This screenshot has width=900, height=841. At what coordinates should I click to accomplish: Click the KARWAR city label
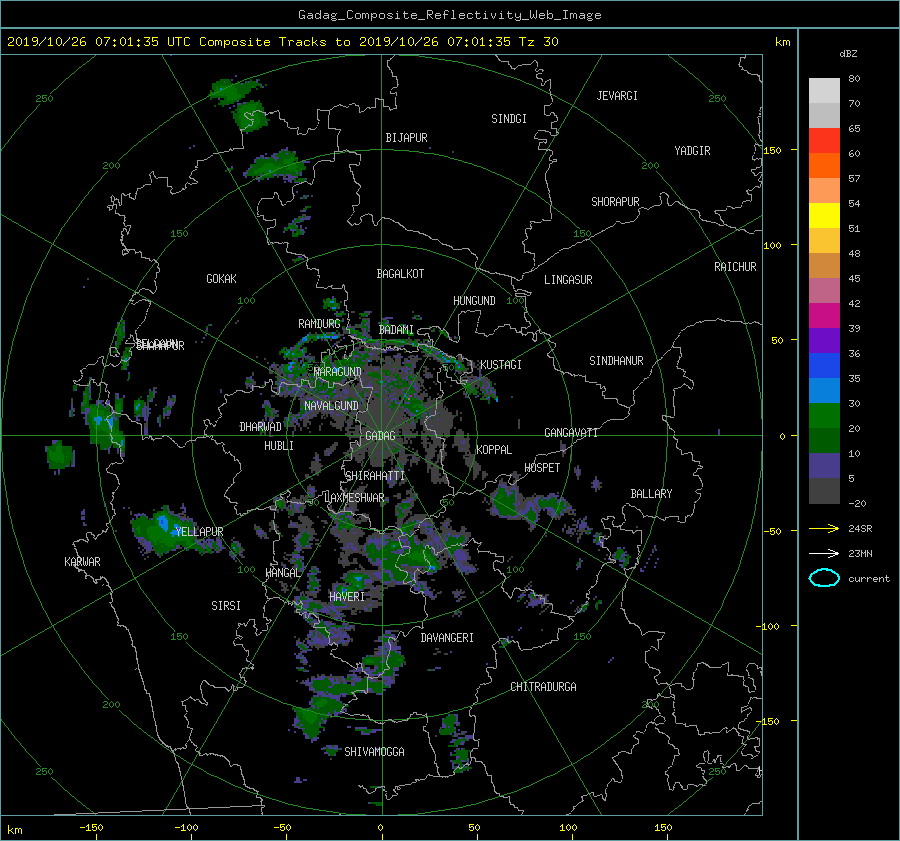click(x=82, y=562)
